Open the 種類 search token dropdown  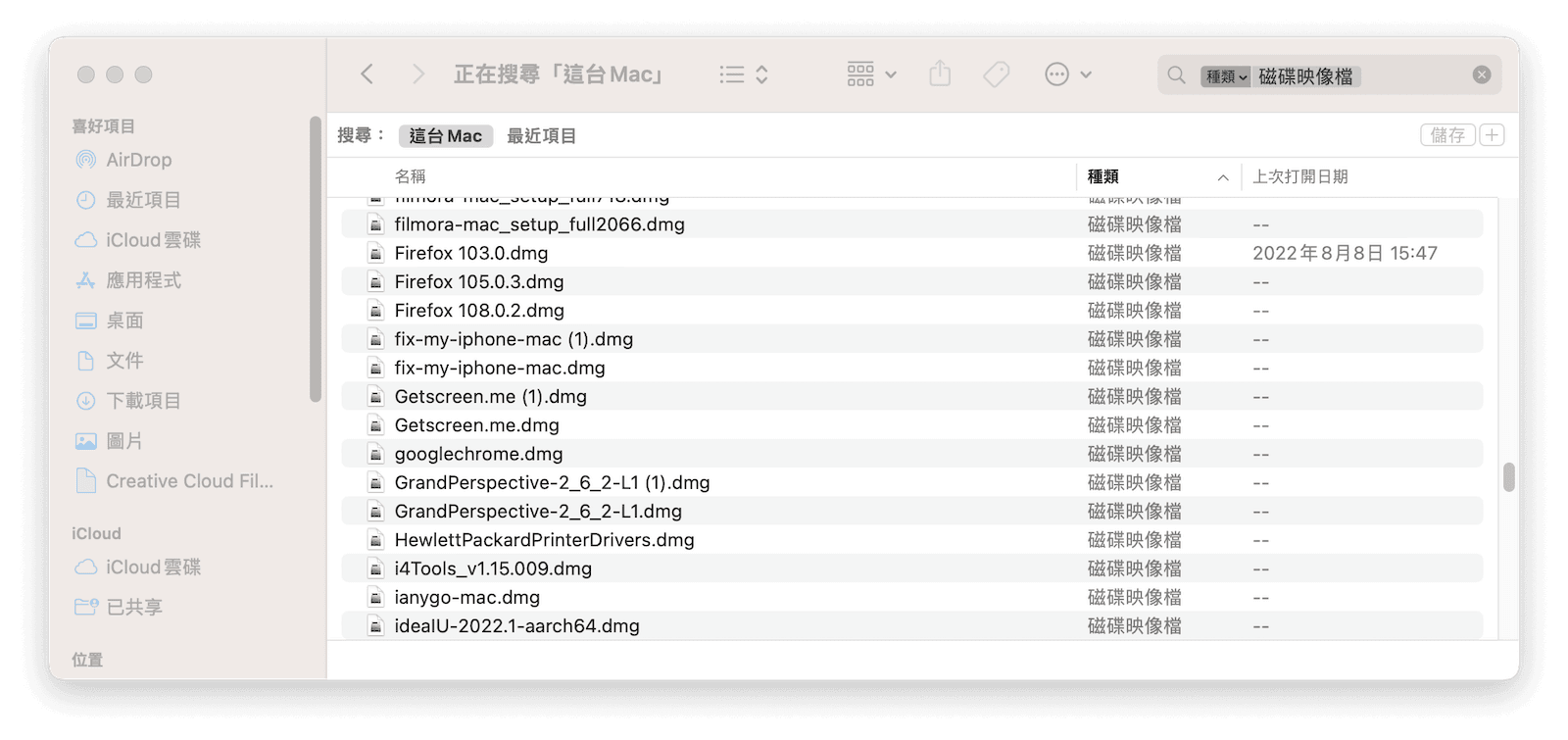tap(1226, 76)
